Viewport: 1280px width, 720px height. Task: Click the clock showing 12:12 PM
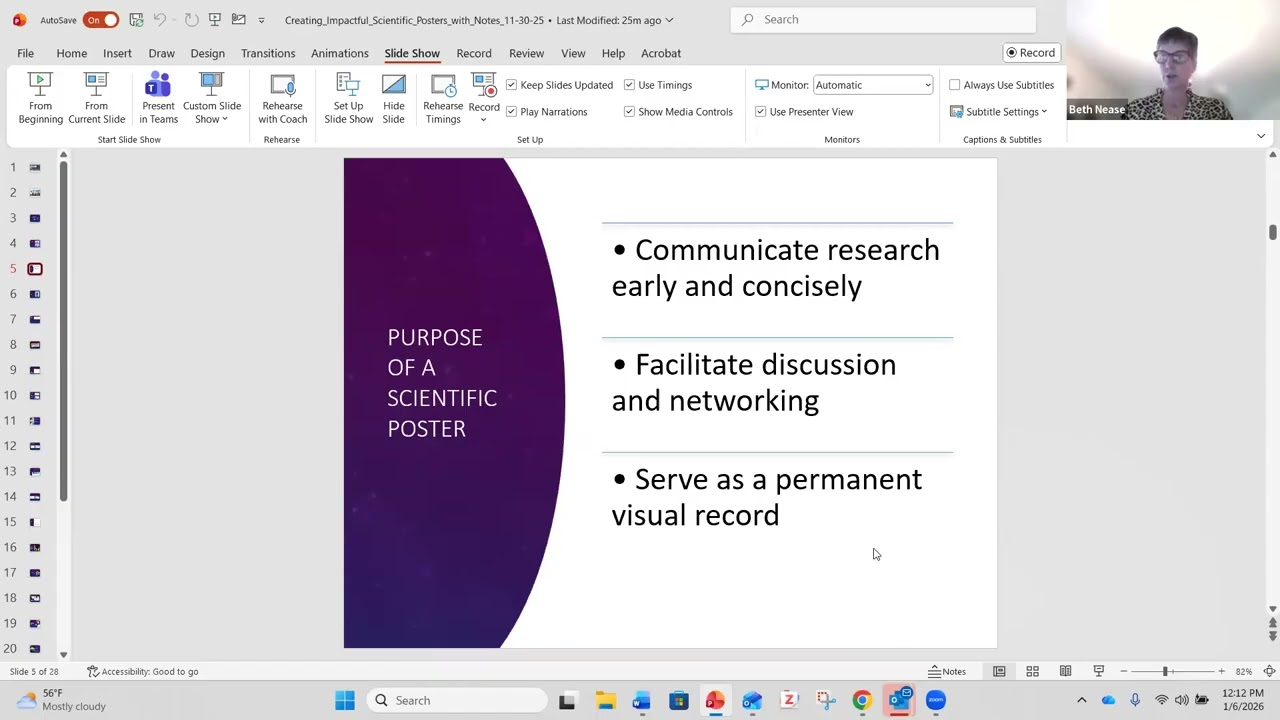point(1243,700)
